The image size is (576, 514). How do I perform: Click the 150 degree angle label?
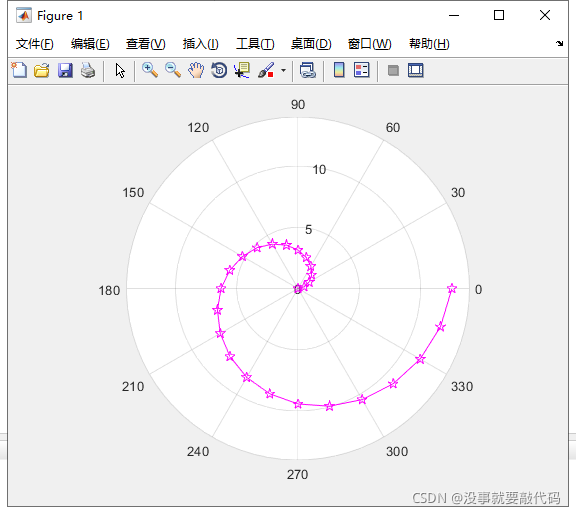(x=133, y=193)
